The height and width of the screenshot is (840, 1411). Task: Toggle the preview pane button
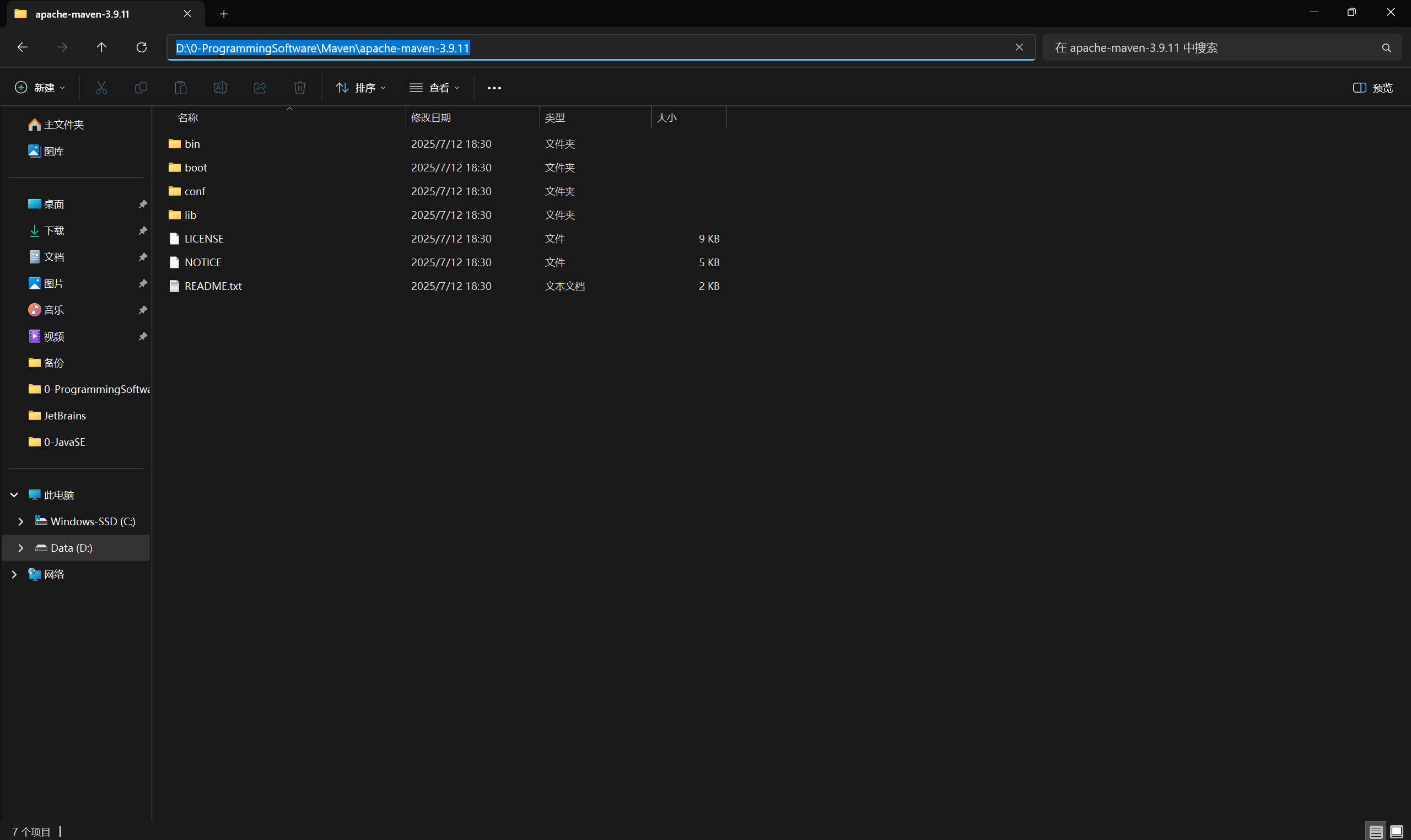pyautogui.click(x=1372, y=88)
